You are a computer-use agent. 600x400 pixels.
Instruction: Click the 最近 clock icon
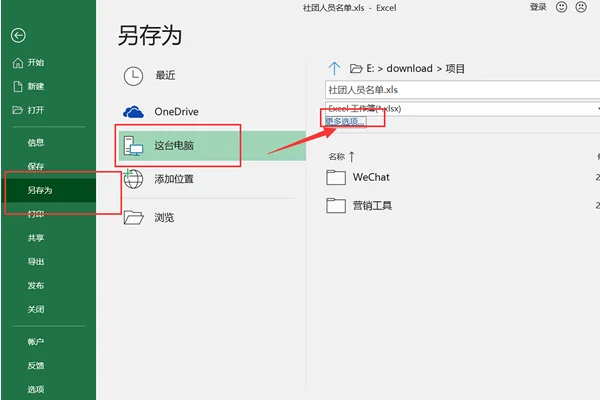pos(133,76)
